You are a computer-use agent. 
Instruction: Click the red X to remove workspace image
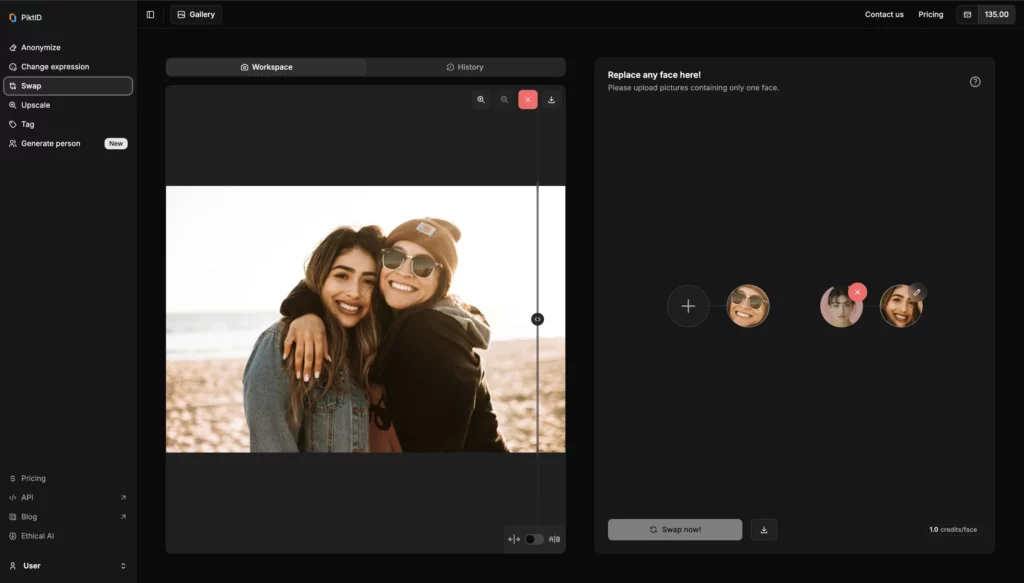[528, 100]
